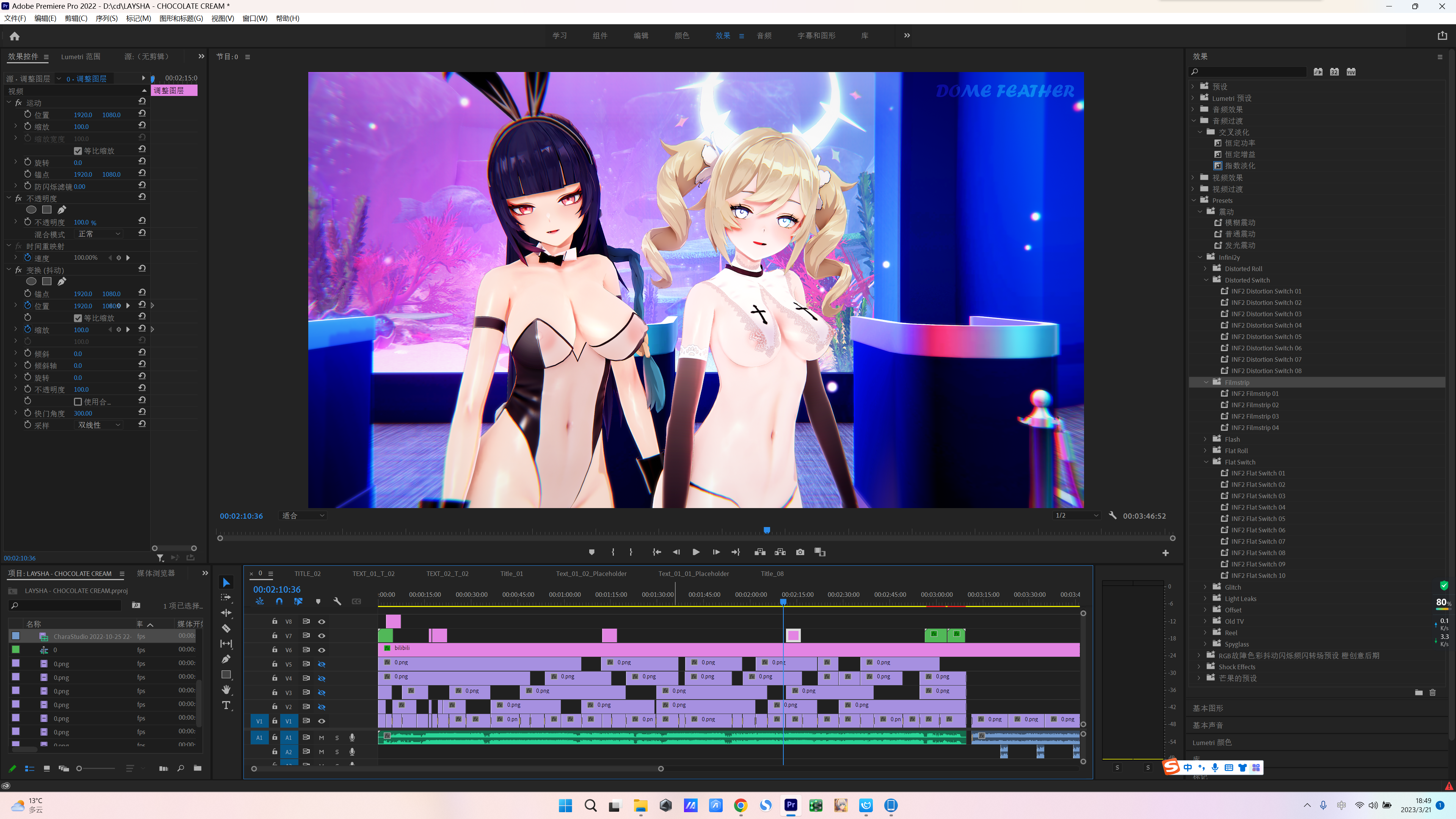Click the quick export share icon
Screen dimensions: 1456x819
1442,36
